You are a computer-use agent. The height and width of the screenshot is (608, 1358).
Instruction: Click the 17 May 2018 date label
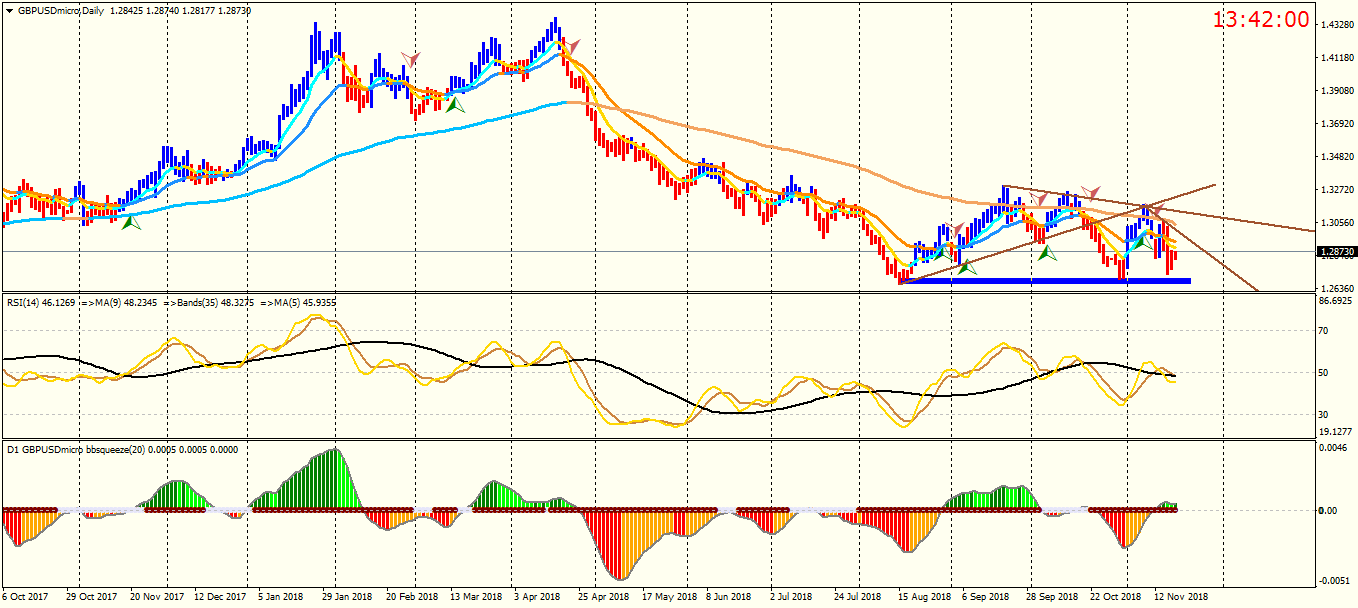pos(669,597)
